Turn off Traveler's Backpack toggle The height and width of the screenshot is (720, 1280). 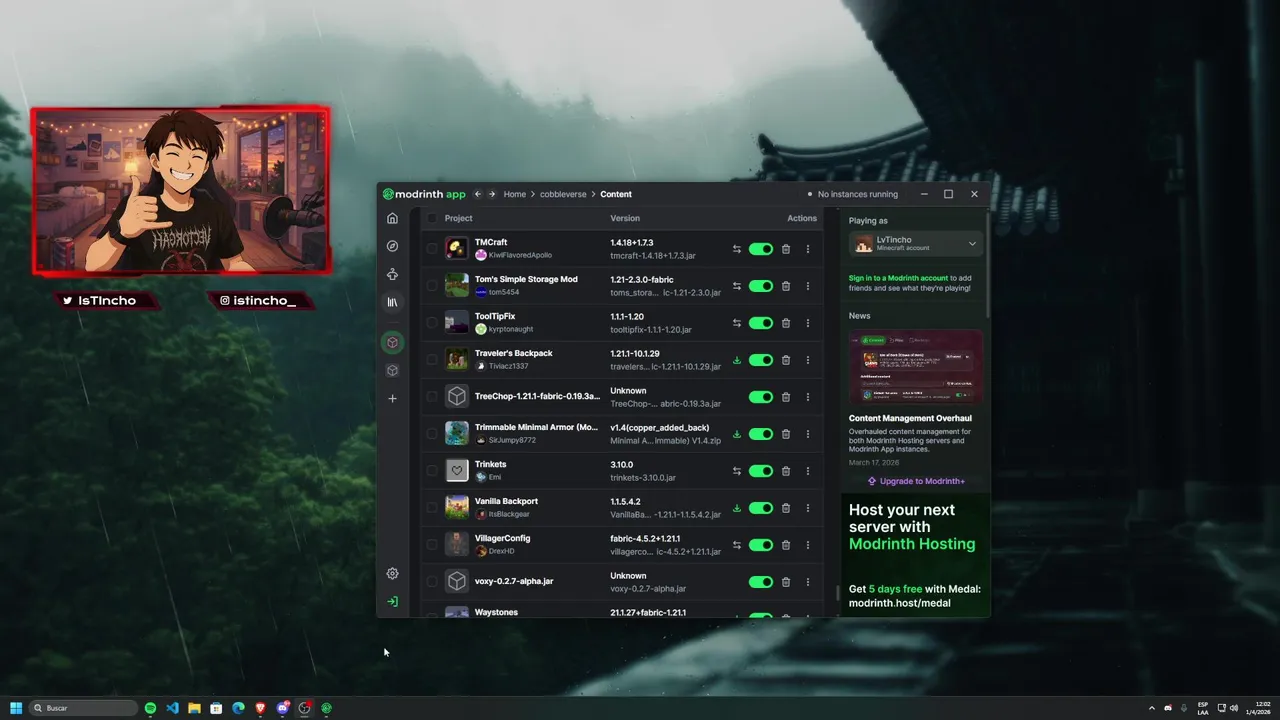click(x=761, y=360)
